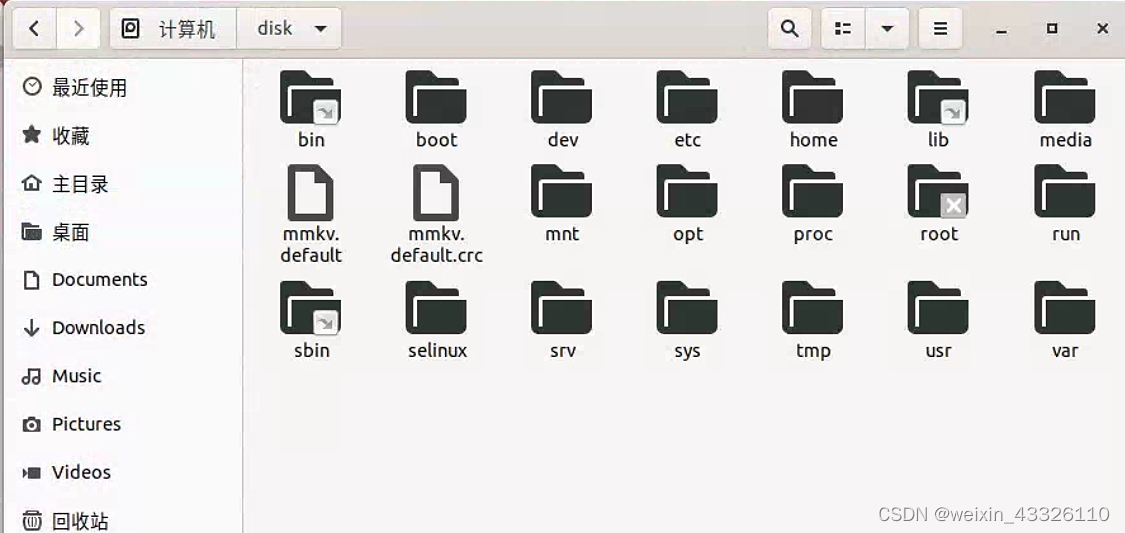Image resolution: width=1125 pixels, height=533 pixels.
Task: Select the 计算机 path segment
Action: tap(173, 29)
